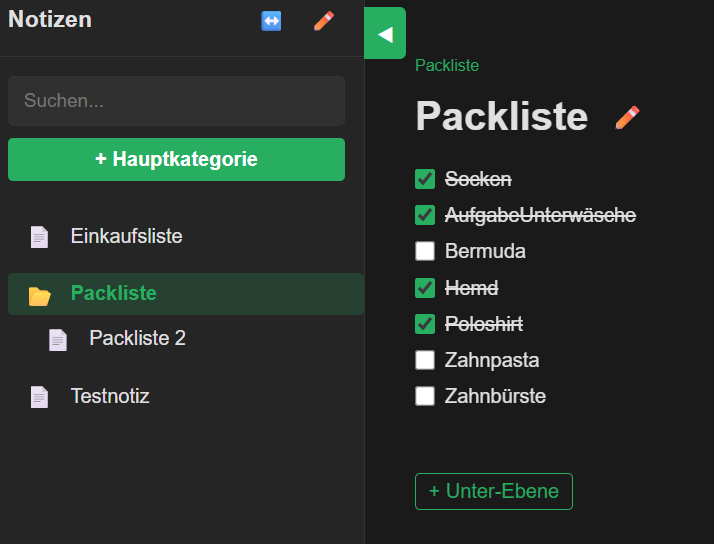Mark Zahnbürste as packed
This screenshot has width=714, height=544.
pos(425,396)
